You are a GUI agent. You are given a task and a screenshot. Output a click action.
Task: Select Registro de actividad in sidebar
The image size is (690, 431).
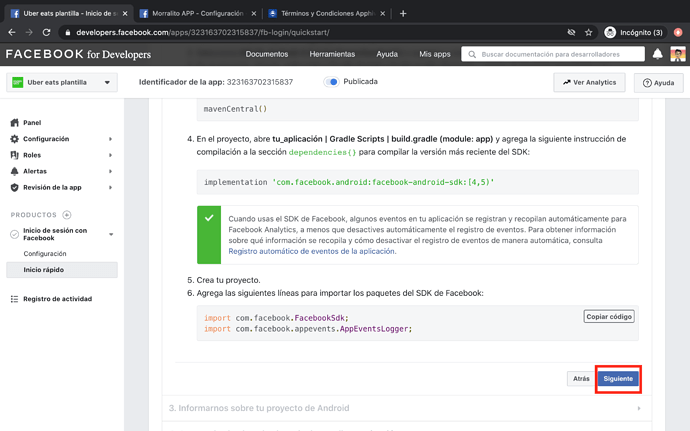[57, 299]
